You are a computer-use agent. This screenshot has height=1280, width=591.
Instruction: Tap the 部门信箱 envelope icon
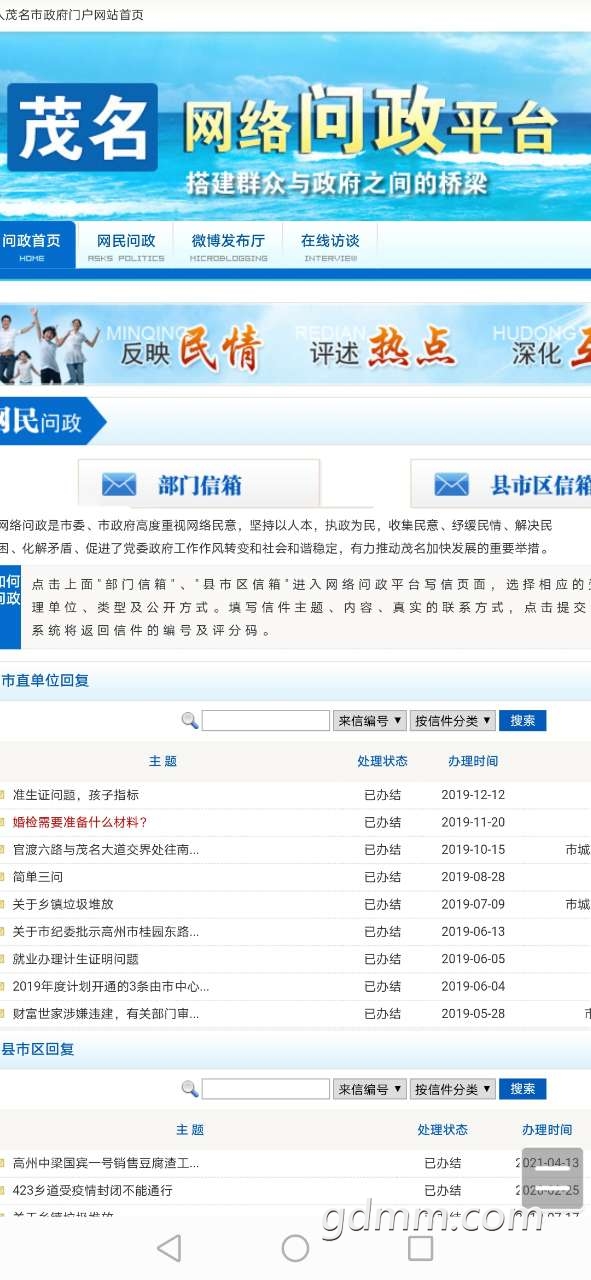pos(119,485)
